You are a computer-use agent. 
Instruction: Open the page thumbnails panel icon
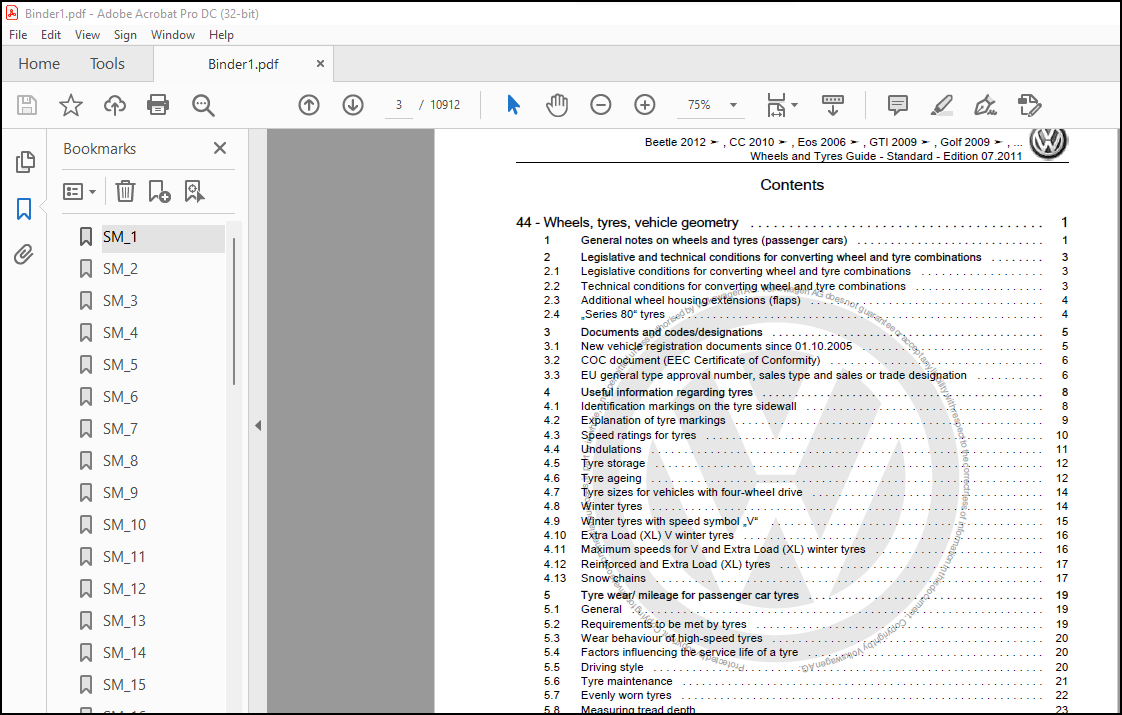click(25, 162)
